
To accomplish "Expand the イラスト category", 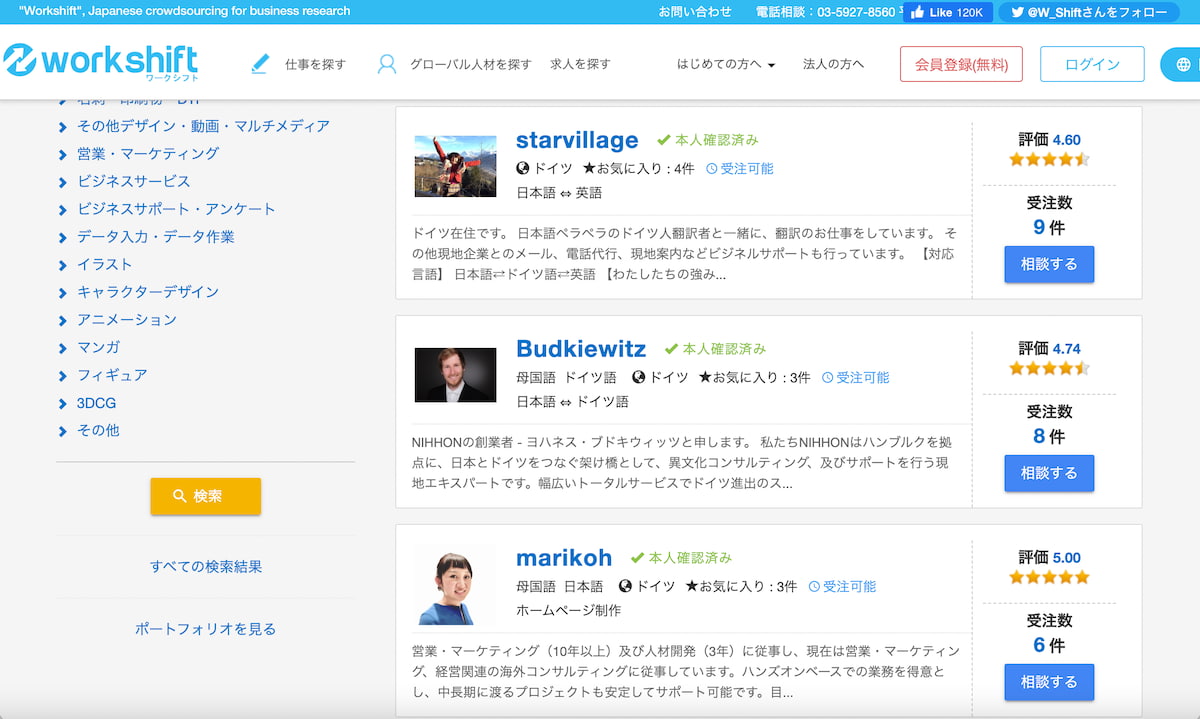I will (104, 264).
